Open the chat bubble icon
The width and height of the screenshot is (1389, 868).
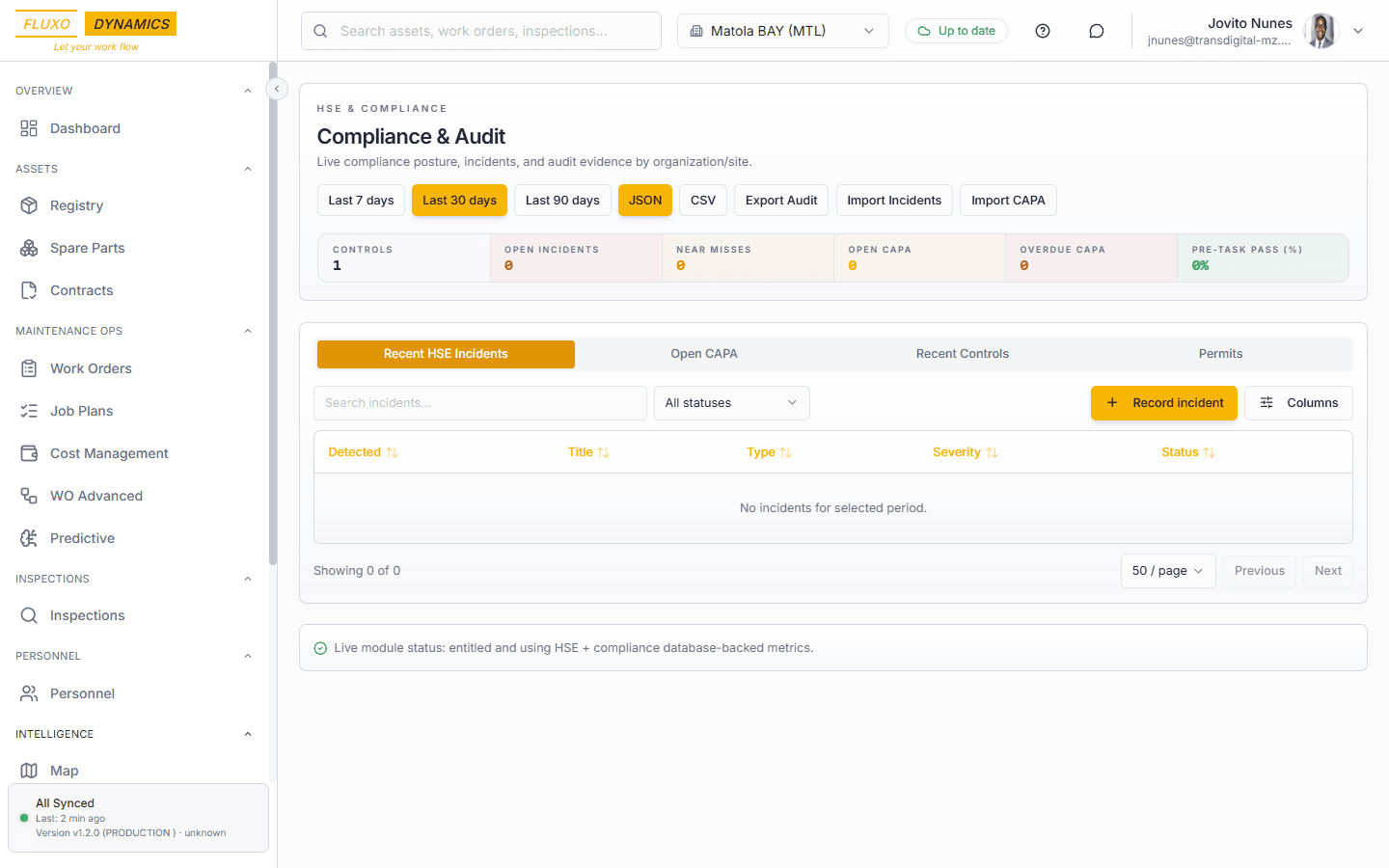coord(1097,31)
